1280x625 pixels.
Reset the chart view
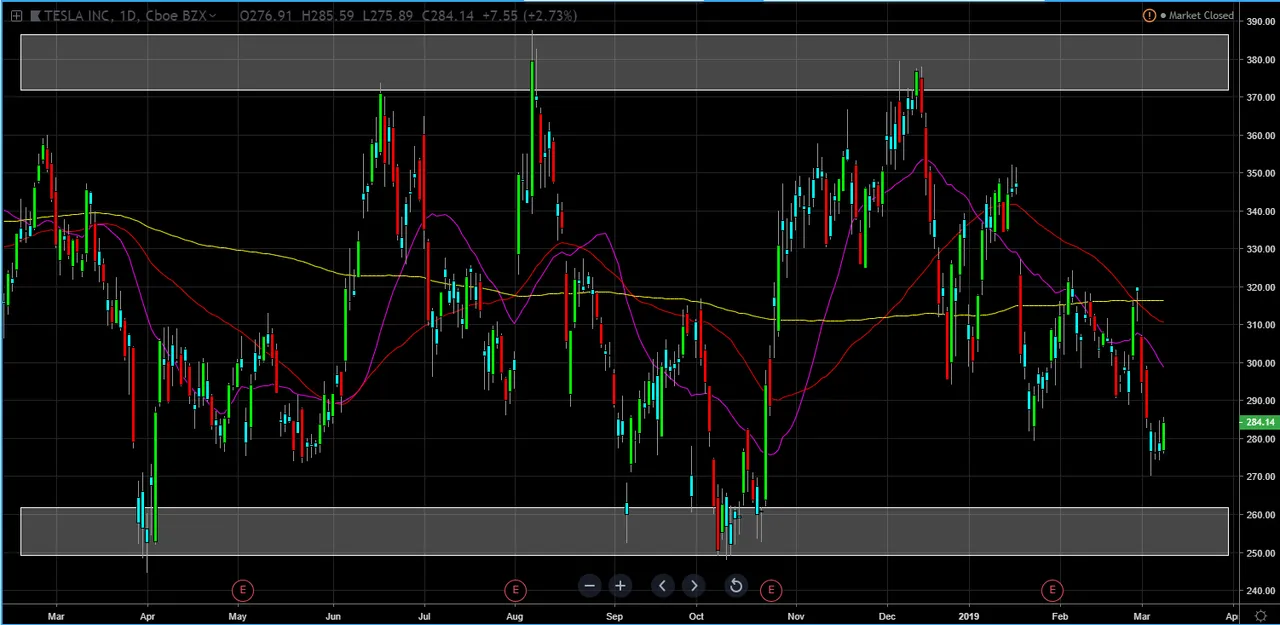pyautogui.click(x=735, y=586)
